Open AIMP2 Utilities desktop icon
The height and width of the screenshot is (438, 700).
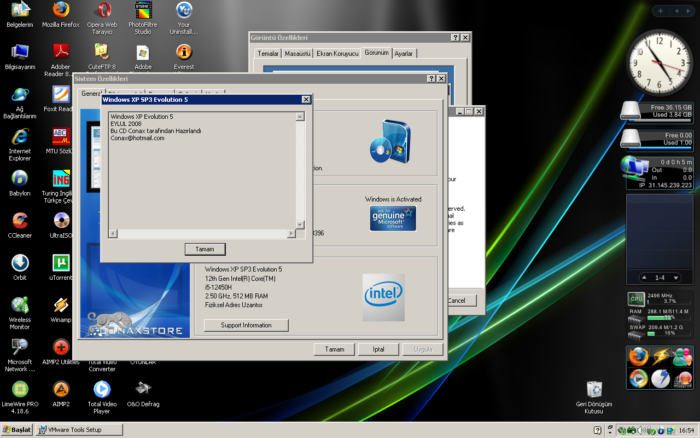[x=61, y=352]
